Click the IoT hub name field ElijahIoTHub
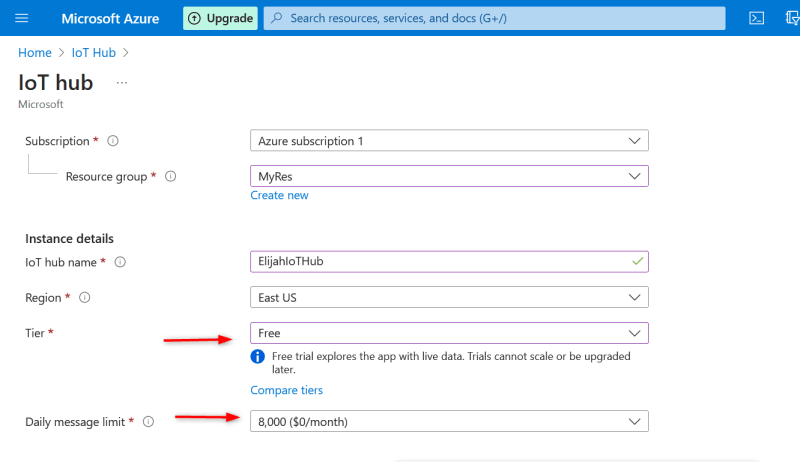 [x=449, y=262]
